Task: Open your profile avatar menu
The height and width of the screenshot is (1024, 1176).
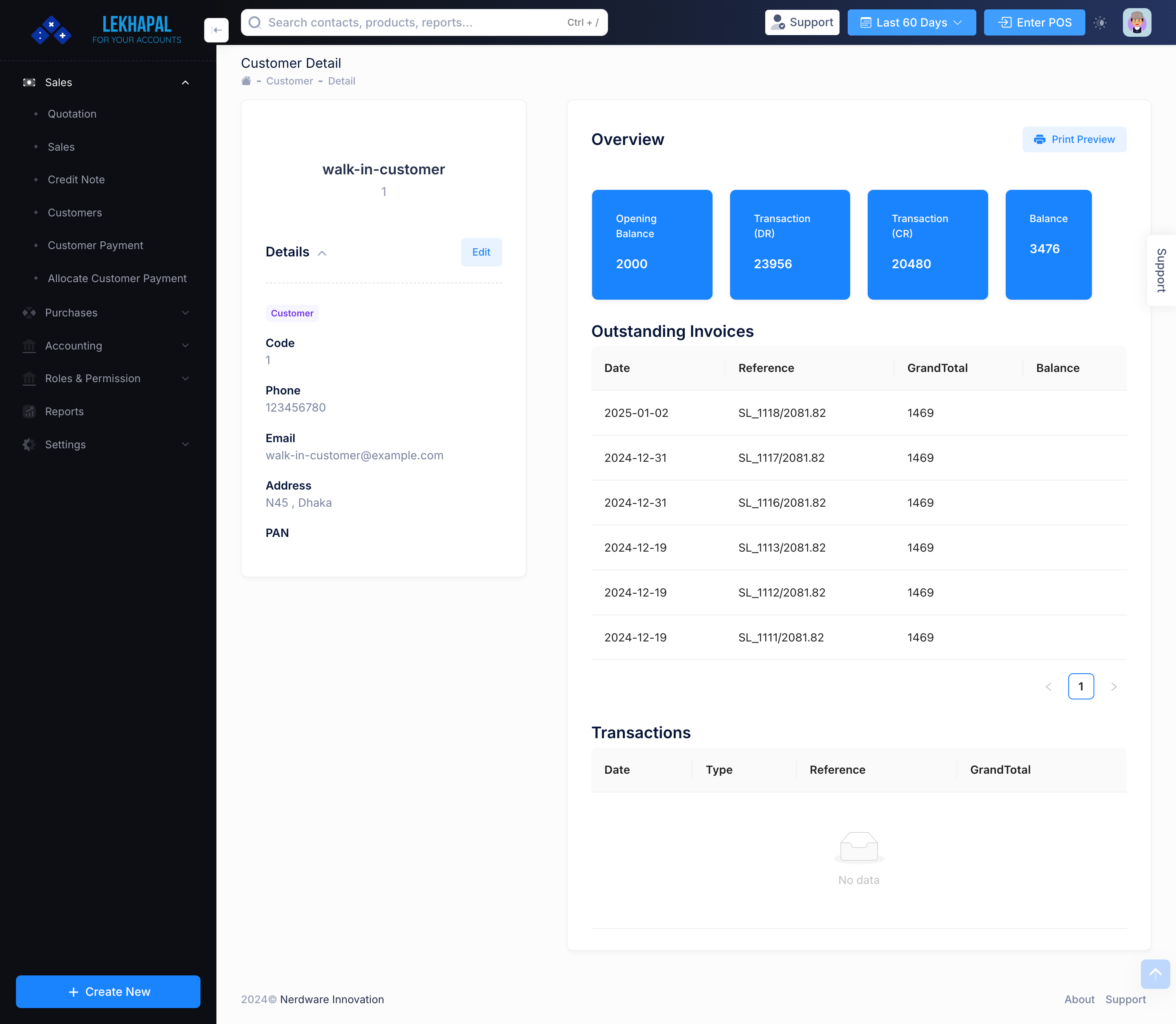Action: [1136, 23]
